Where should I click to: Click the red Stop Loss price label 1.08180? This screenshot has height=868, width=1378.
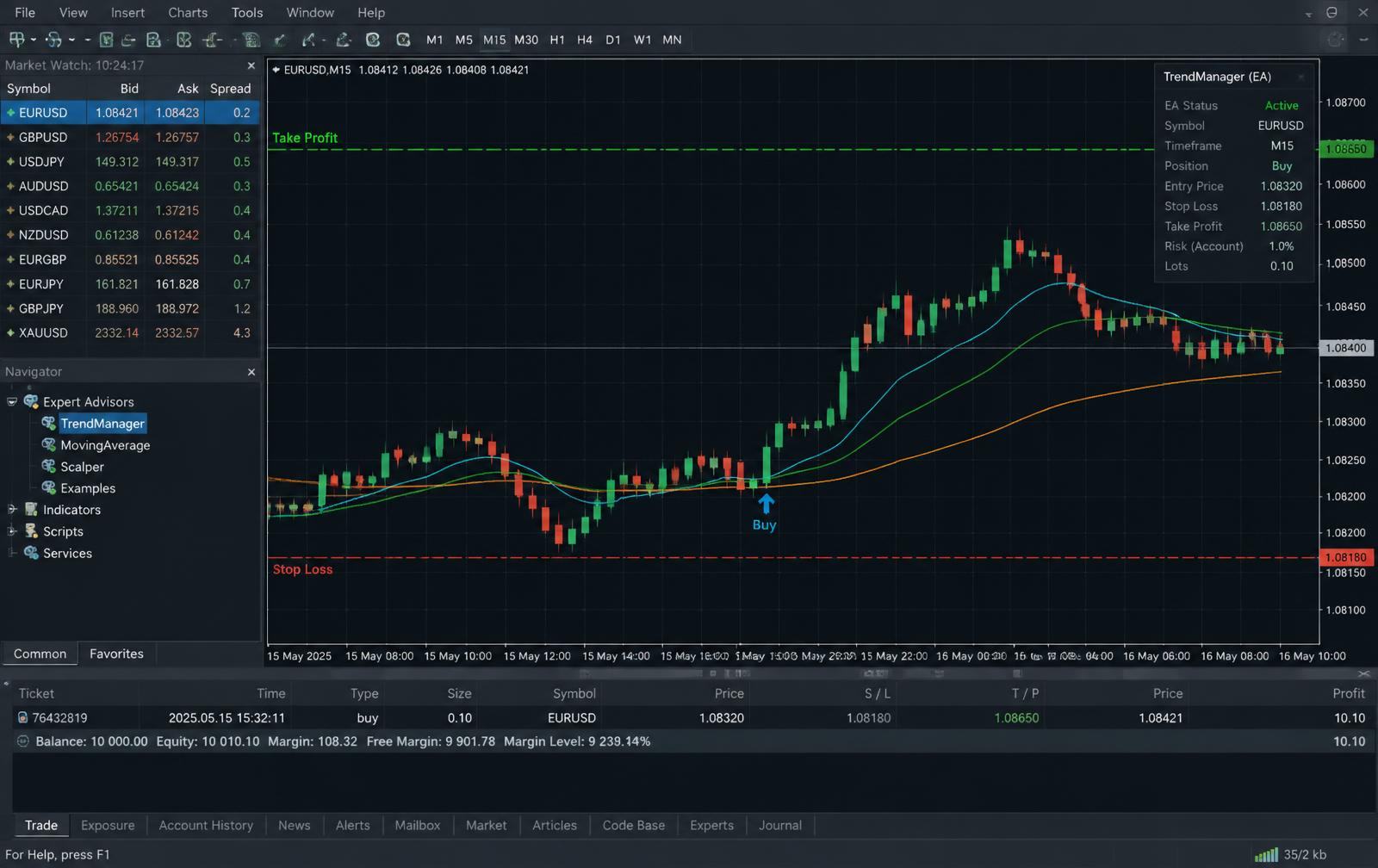click(x=1346, y=557)
